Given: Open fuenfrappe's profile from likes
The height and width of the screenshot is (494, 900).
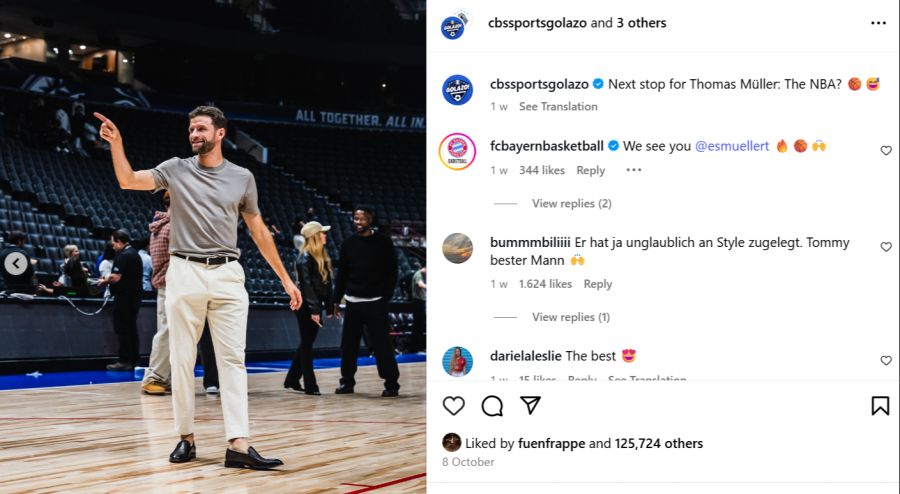Looking at the screenshot, I should (x=551, y=443).
